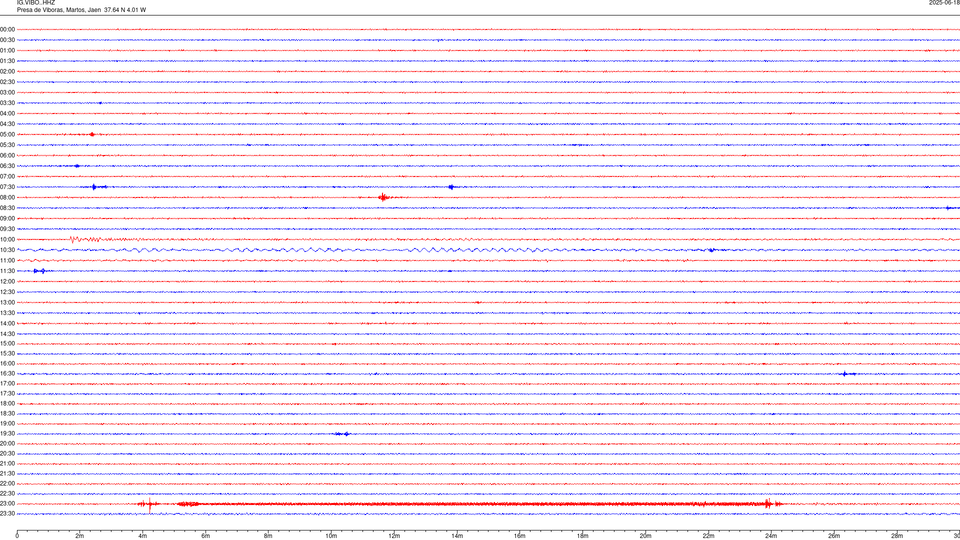Click the 18m tick on the time axis
The image size is (960, 540).
(582, 536)
